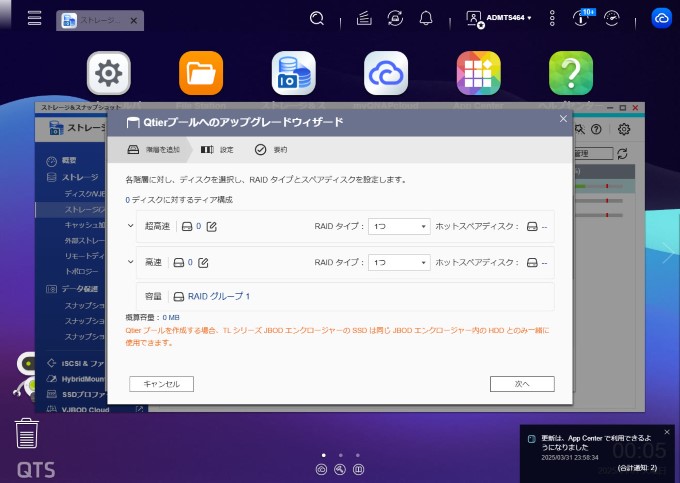Viewport: 680px width, 483px height.
Task: Click middle bottom desktop shortcut icon
Action: coord(340,469)
